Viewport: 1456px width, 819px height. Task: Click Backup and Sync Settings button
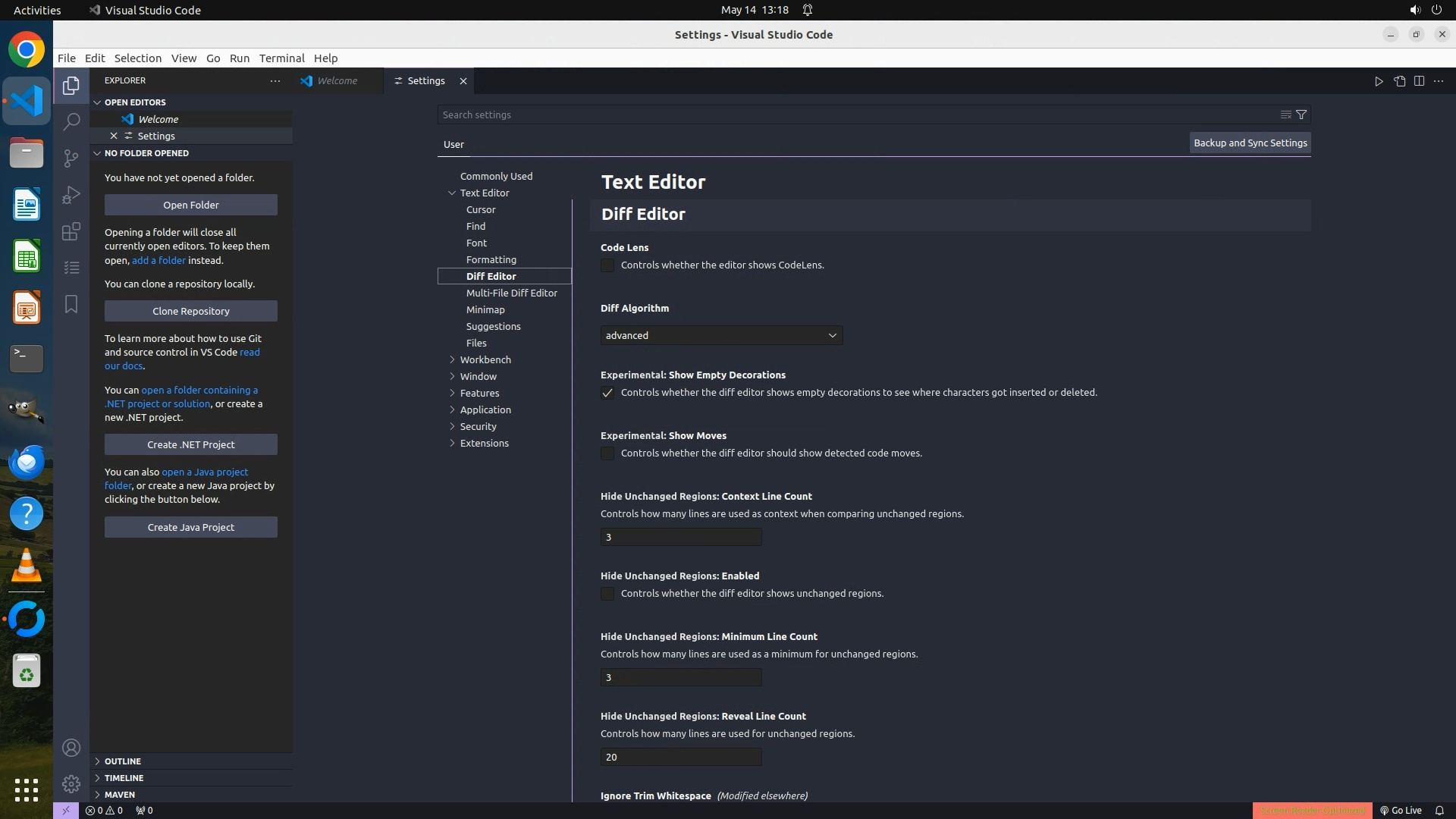click(1250, 143)
